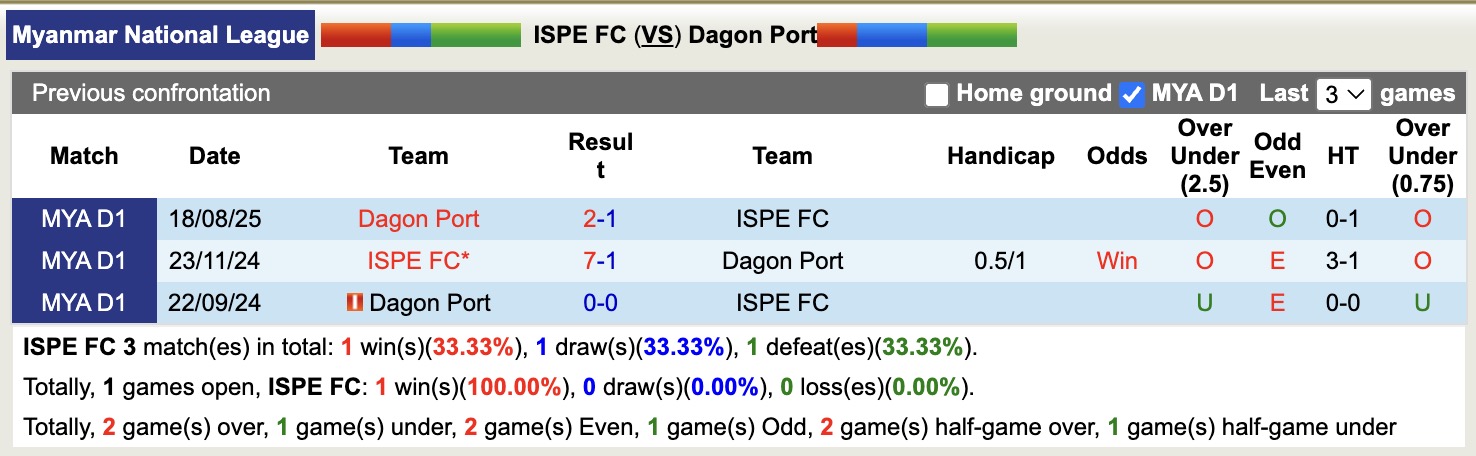
Task: Open the Last games count dropdown
Action: (1344, 95)
